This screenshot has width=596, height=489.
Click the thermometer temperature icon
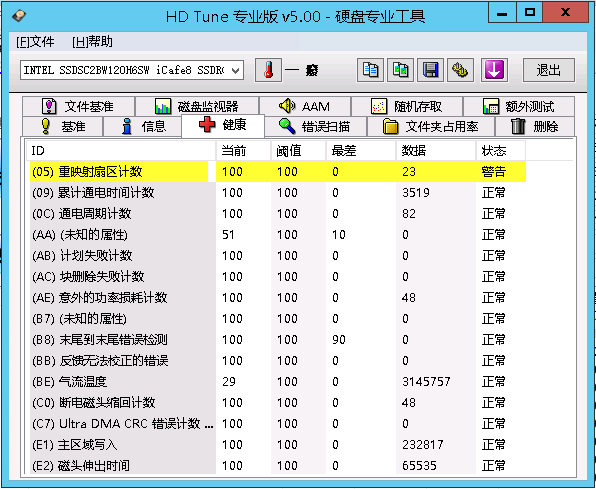[x=268, y=70]
